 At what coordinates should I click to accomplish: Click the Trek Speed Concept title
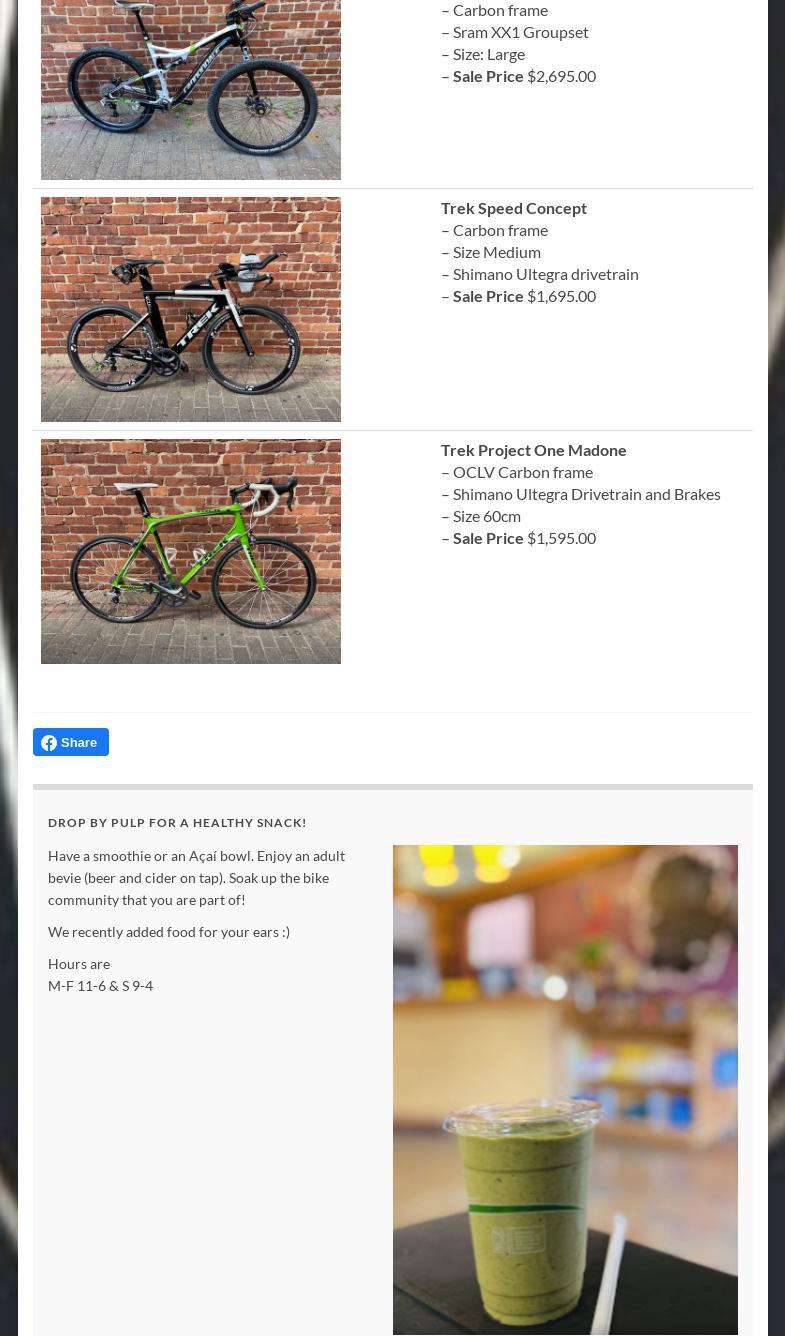(514, 208)
